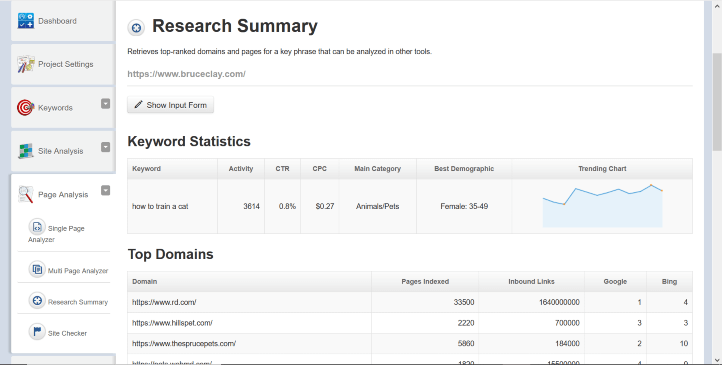Click the trending chart graph

pos(602,206)
